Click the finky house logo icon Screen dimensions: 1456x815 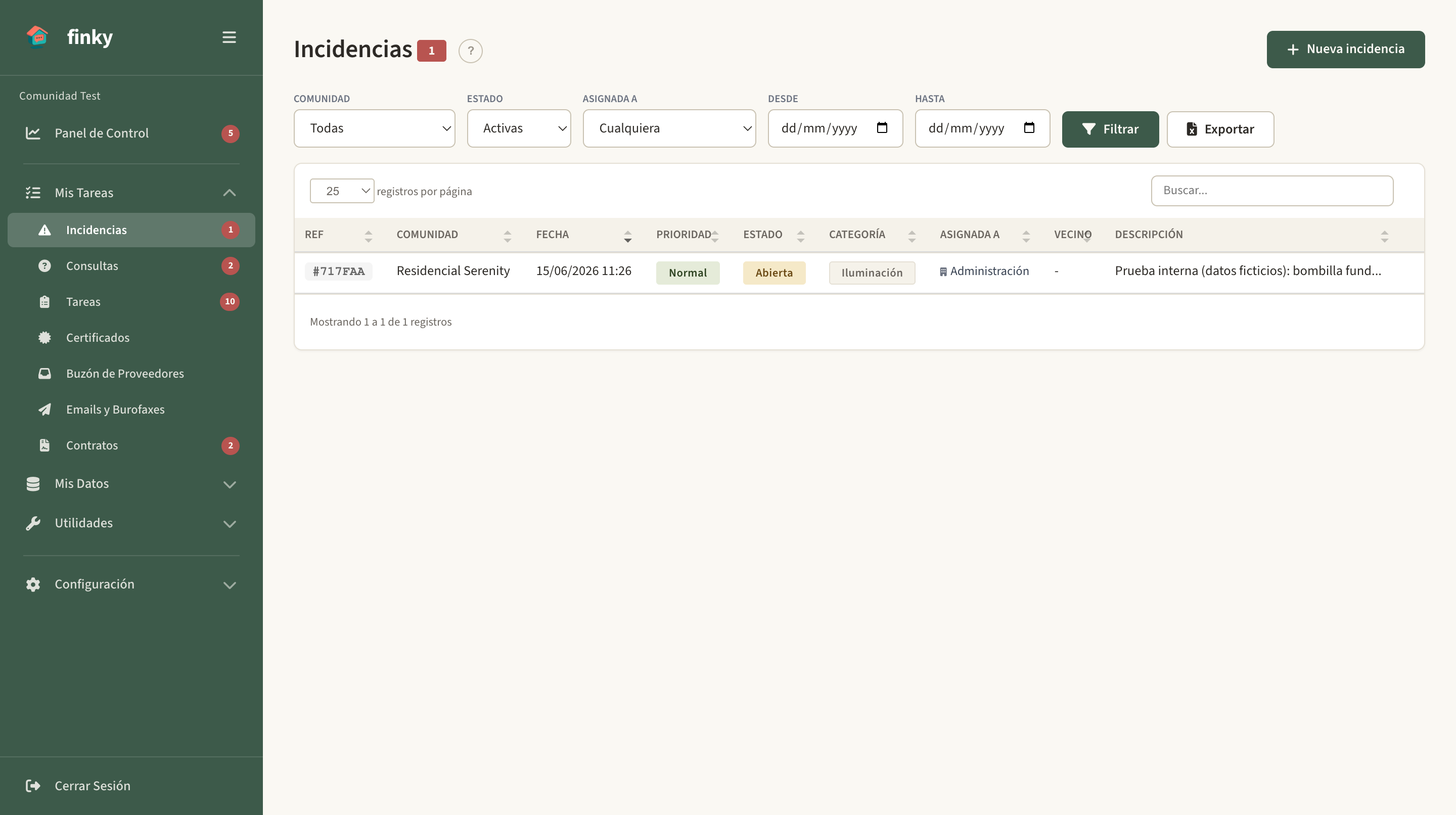click(37, 37)
